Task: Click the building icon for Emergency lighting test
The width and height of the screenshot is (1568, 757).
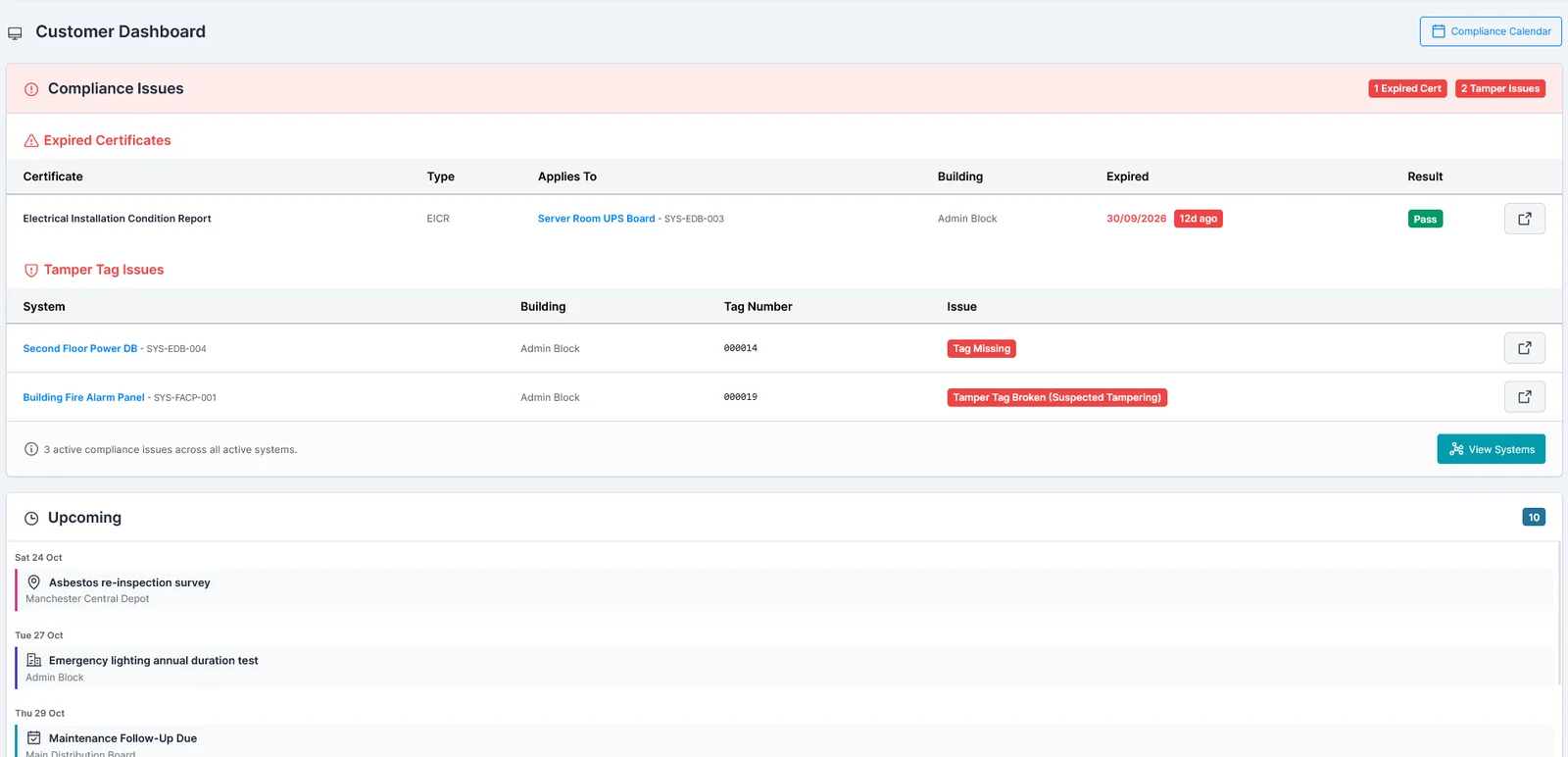Action: pyautogui.click(x=34, y=661)
